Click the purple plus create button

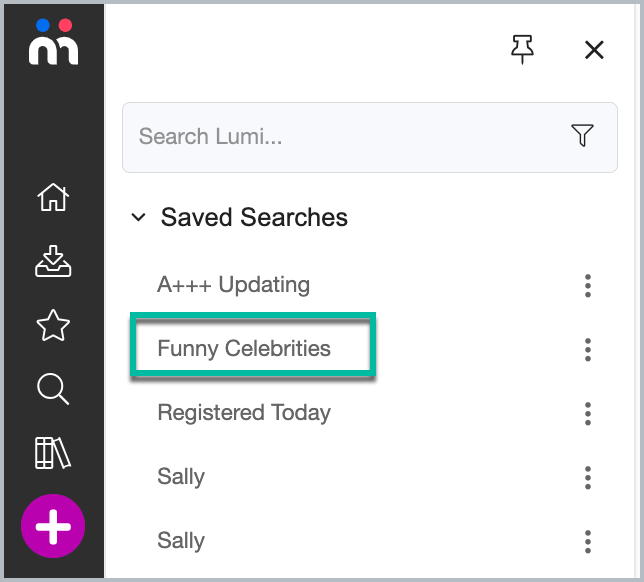(x=53, y=526)
